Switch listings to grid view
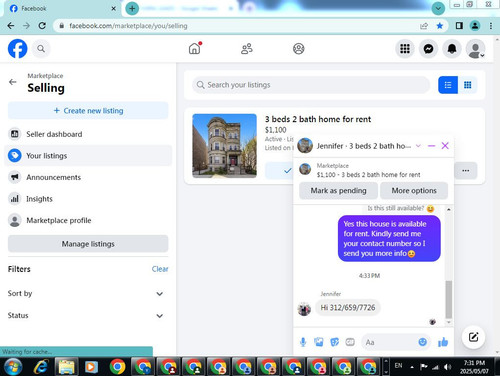 coord(468,85)
